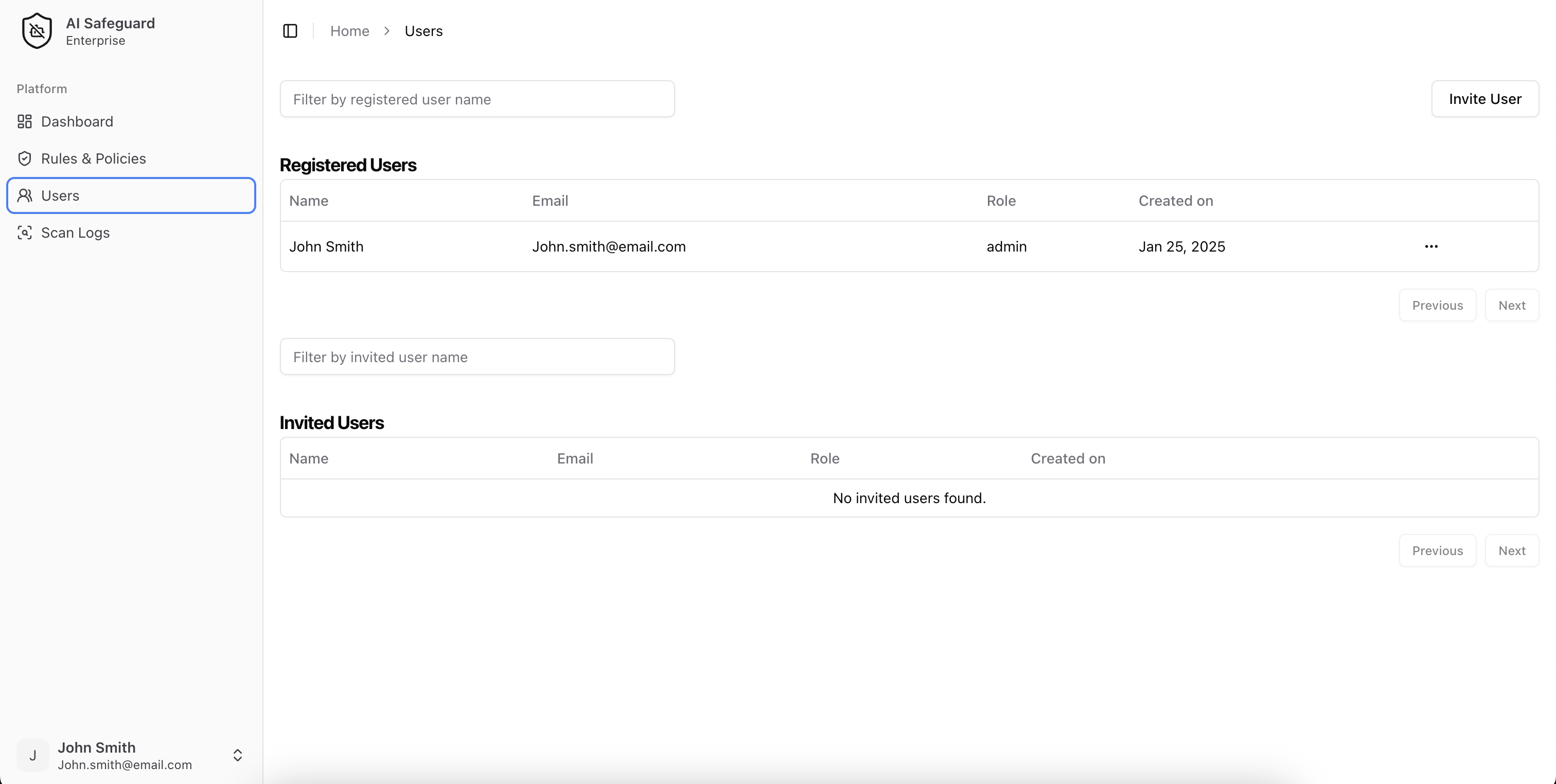Screen dimensions: 1556x784
Task: Focus the invited user name filter
Action: coord(476,357)
